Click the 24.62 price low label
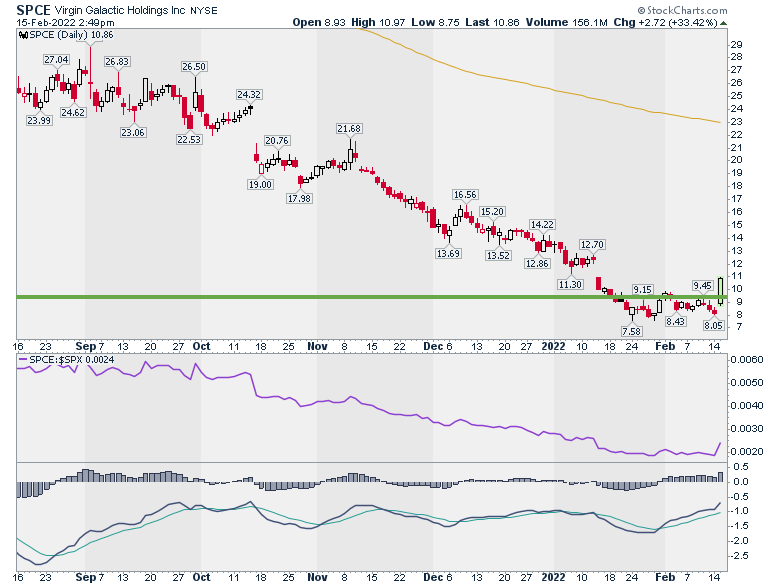Image resolution: width=780 pixels, height=586 pixels. (x=73, y=112)
